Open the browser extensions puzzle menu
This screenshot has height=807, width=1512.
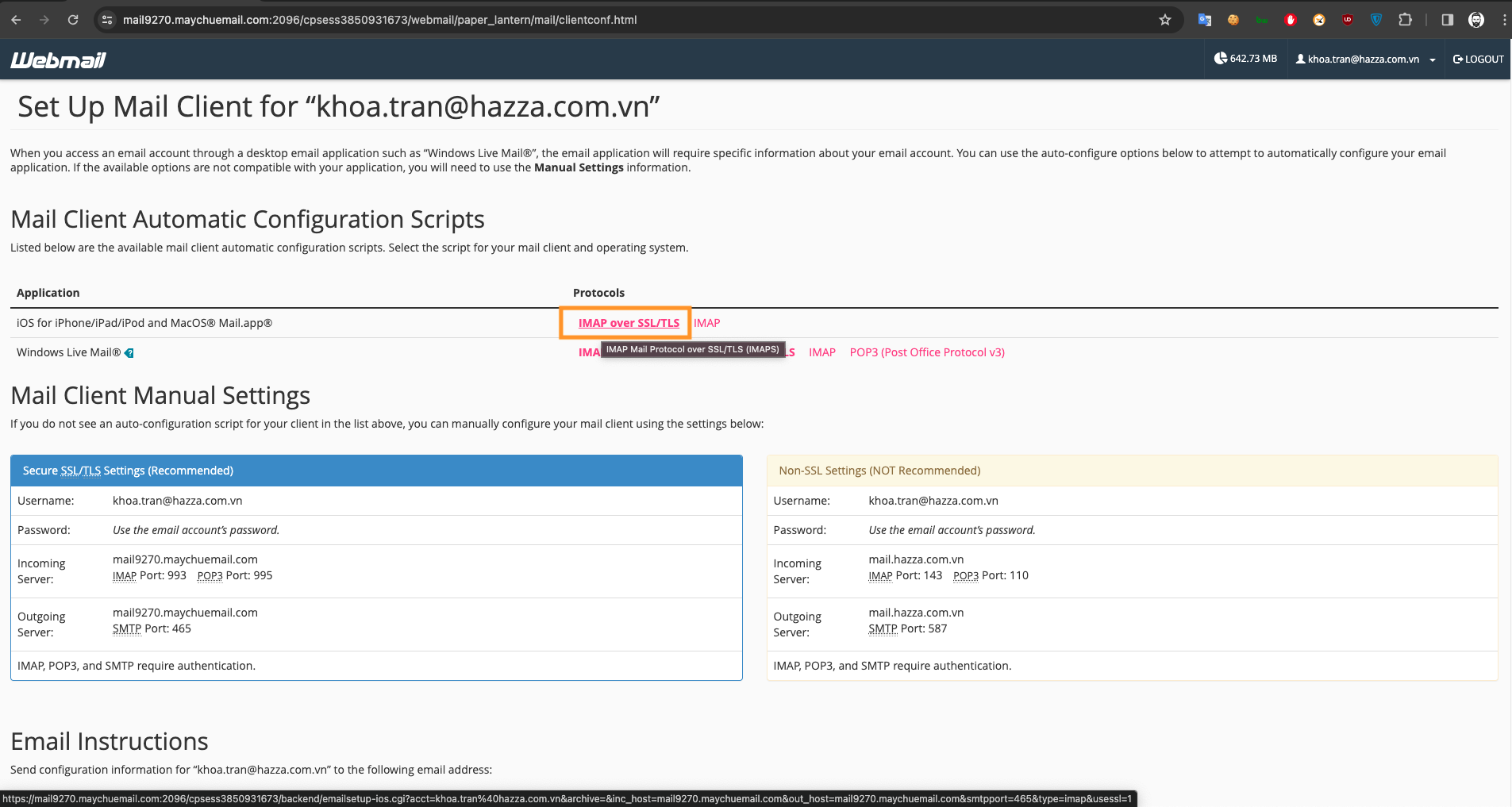pos(1405,19)
